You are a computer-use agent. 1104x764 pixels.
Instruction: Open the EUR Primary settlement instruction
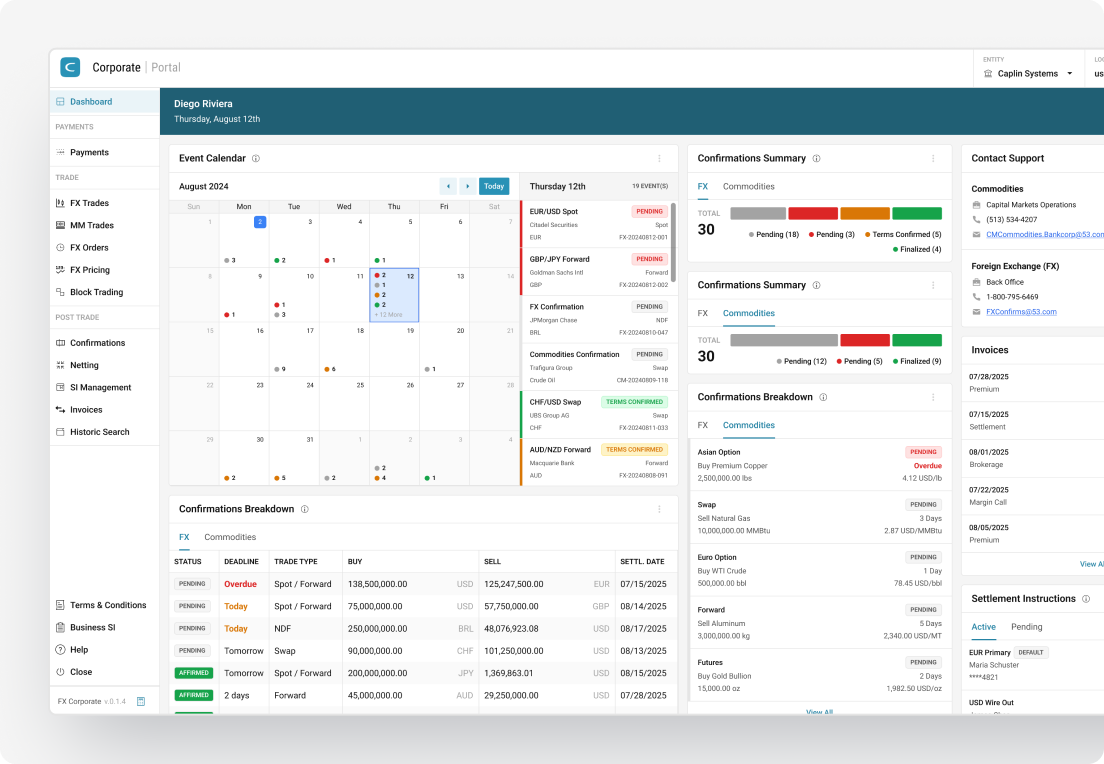[x=1035, y=665]
